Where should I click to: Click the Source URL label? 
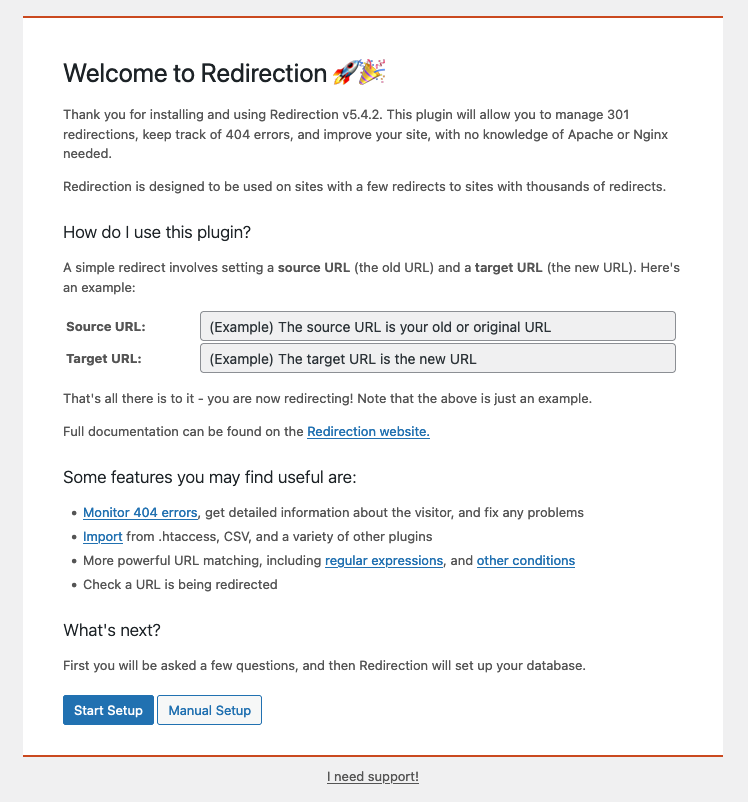click(x=106, y=326)
